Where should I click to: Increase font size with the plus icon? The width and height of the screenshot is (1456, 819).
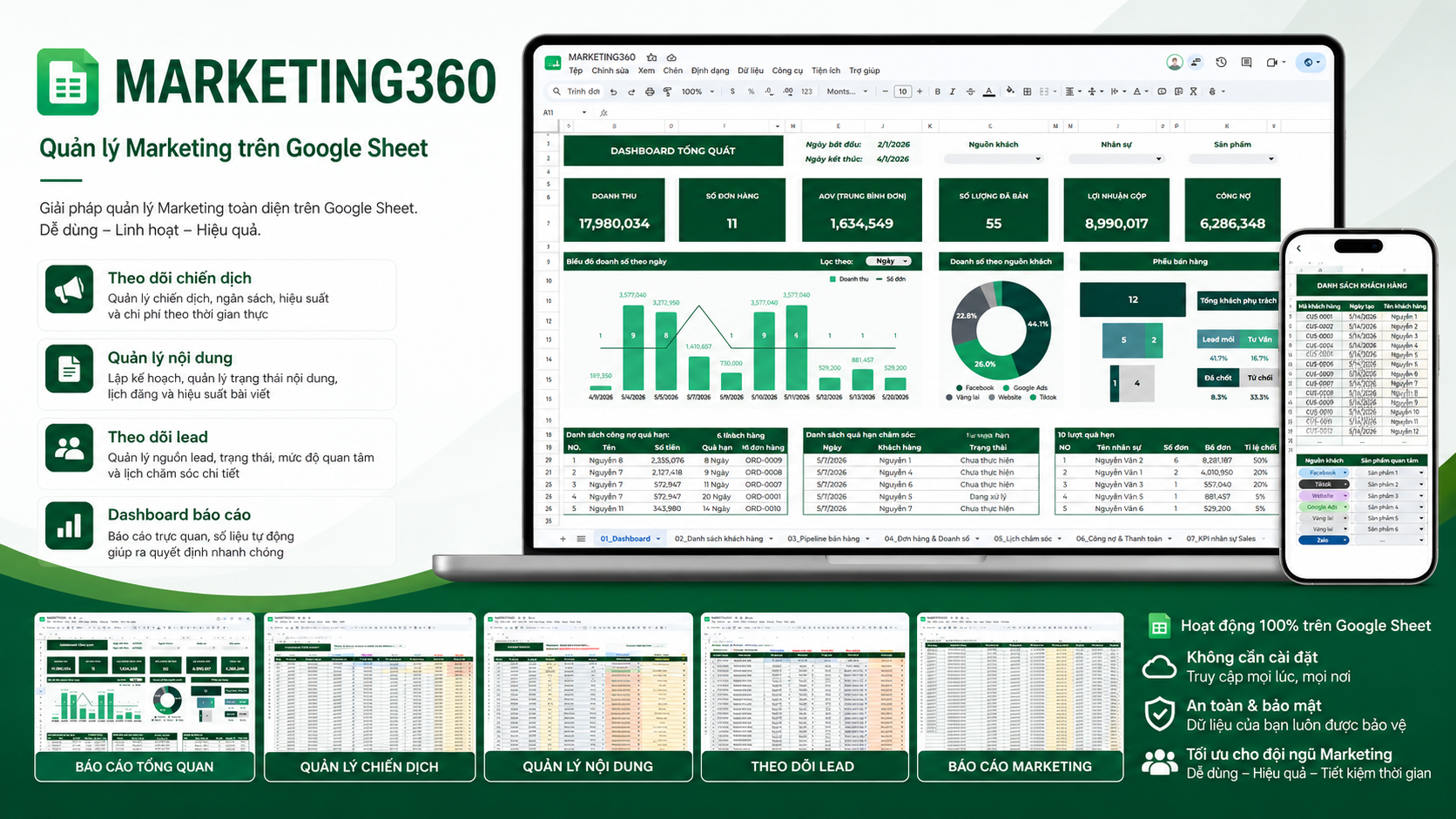(x=920, y=91)
